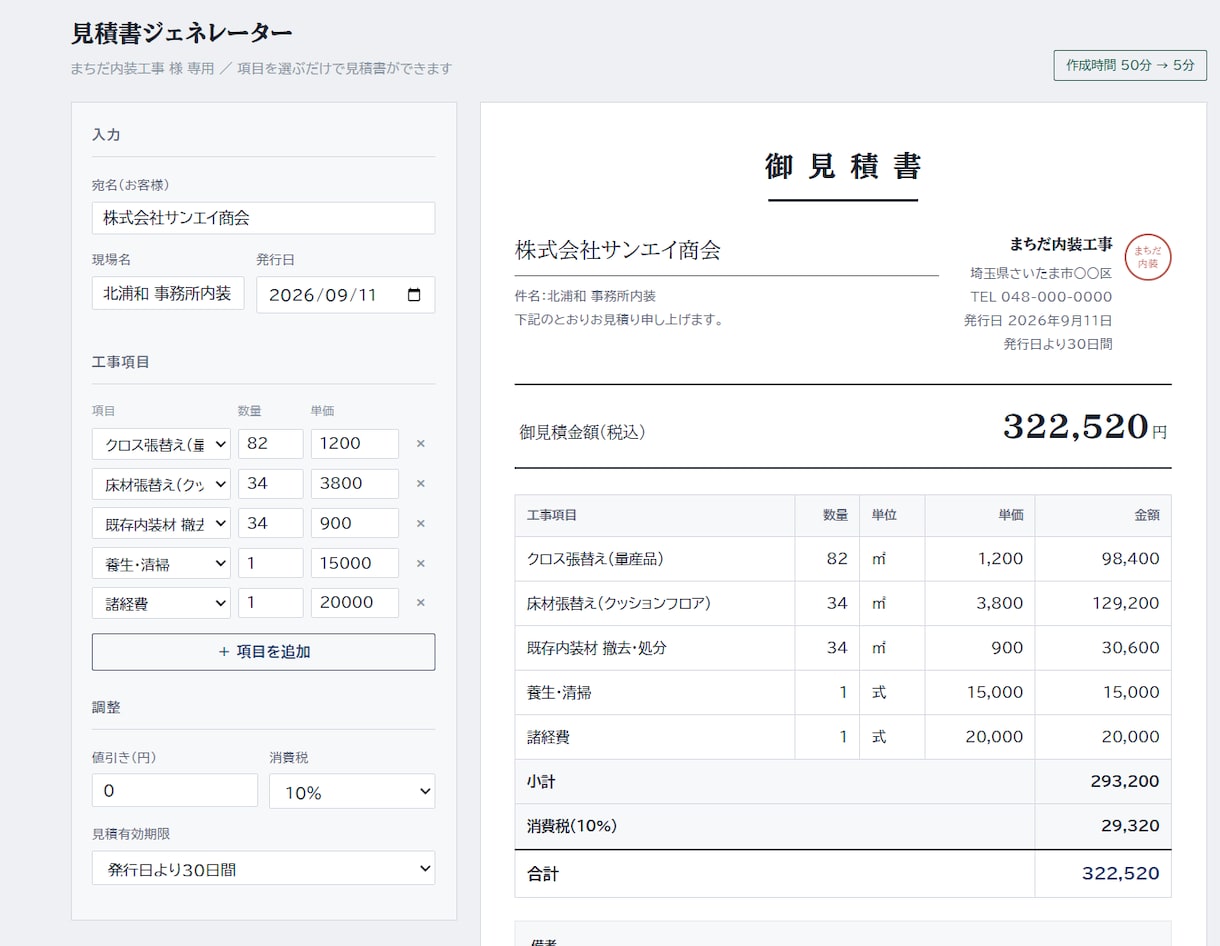This screenshot has height=946, width=1220.
Task: Edit the 宛名 customer name field
Action: 263,218
